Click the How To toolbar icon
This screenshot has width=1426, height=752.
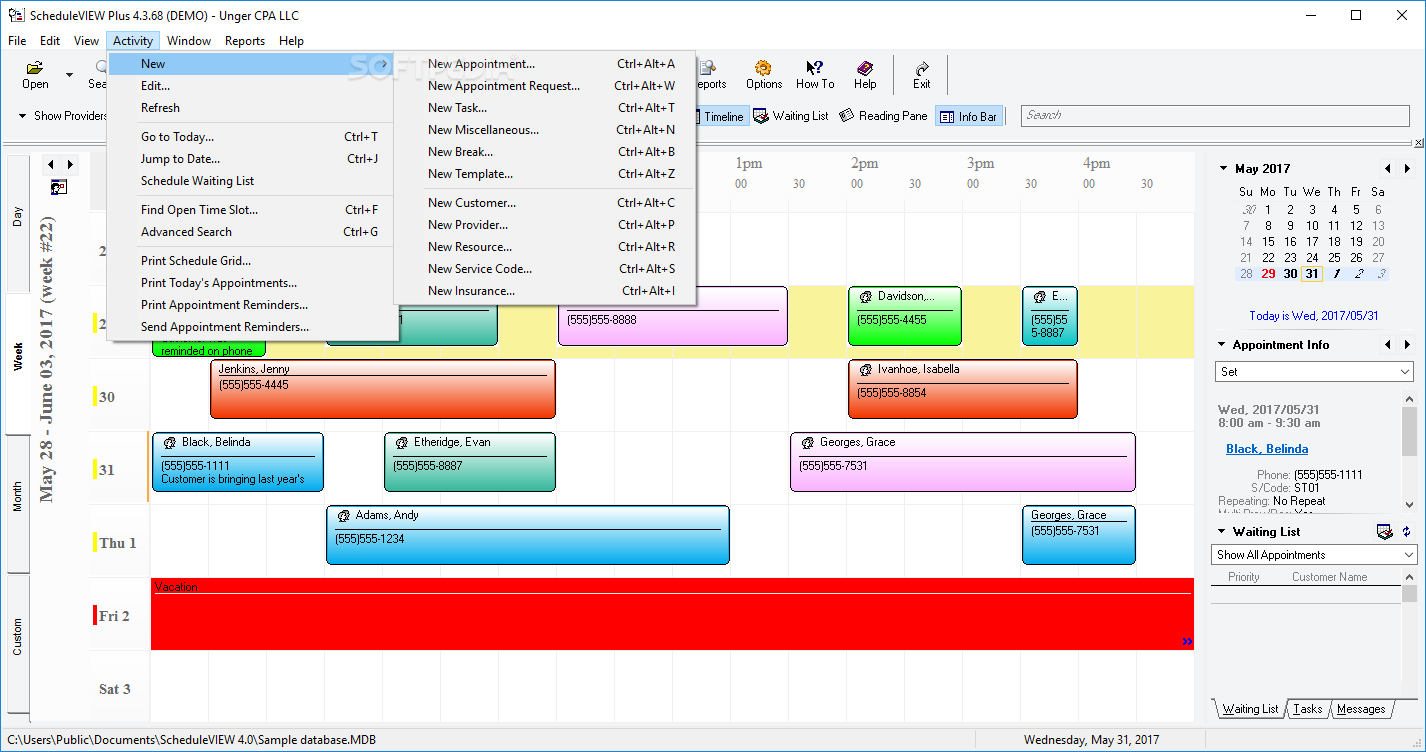(814, 68)
